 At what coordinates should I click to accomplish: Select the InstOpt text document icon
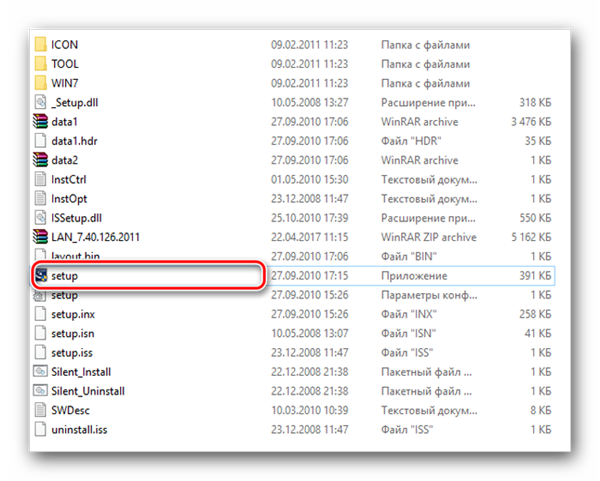40,198
